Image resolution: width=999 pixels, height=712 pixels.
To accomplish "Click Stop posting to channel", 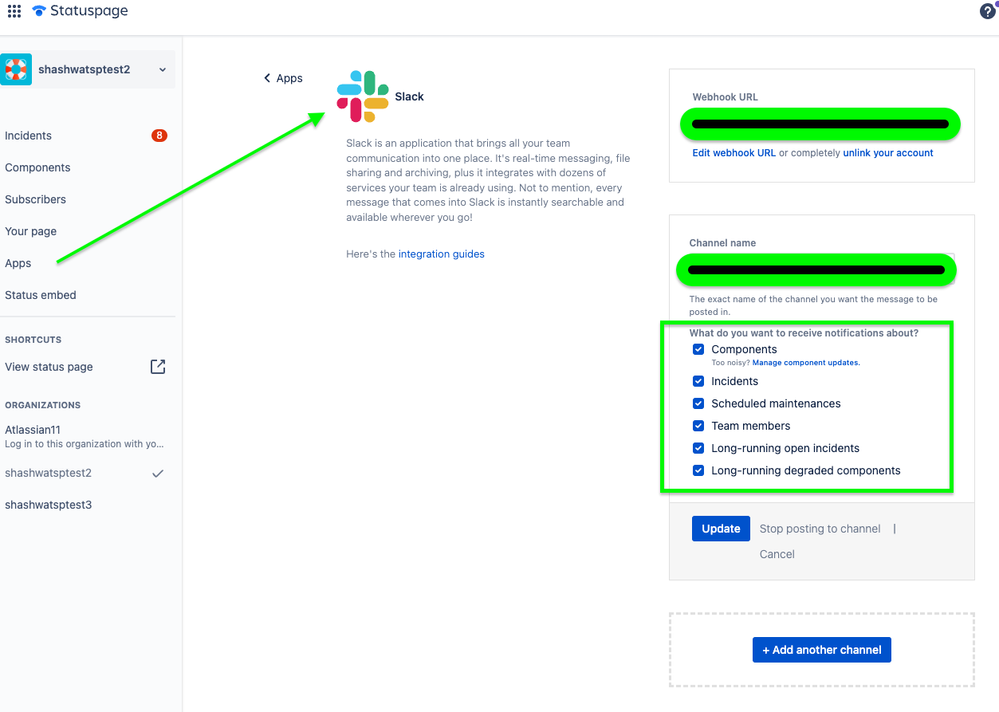I will click(819, 529).
